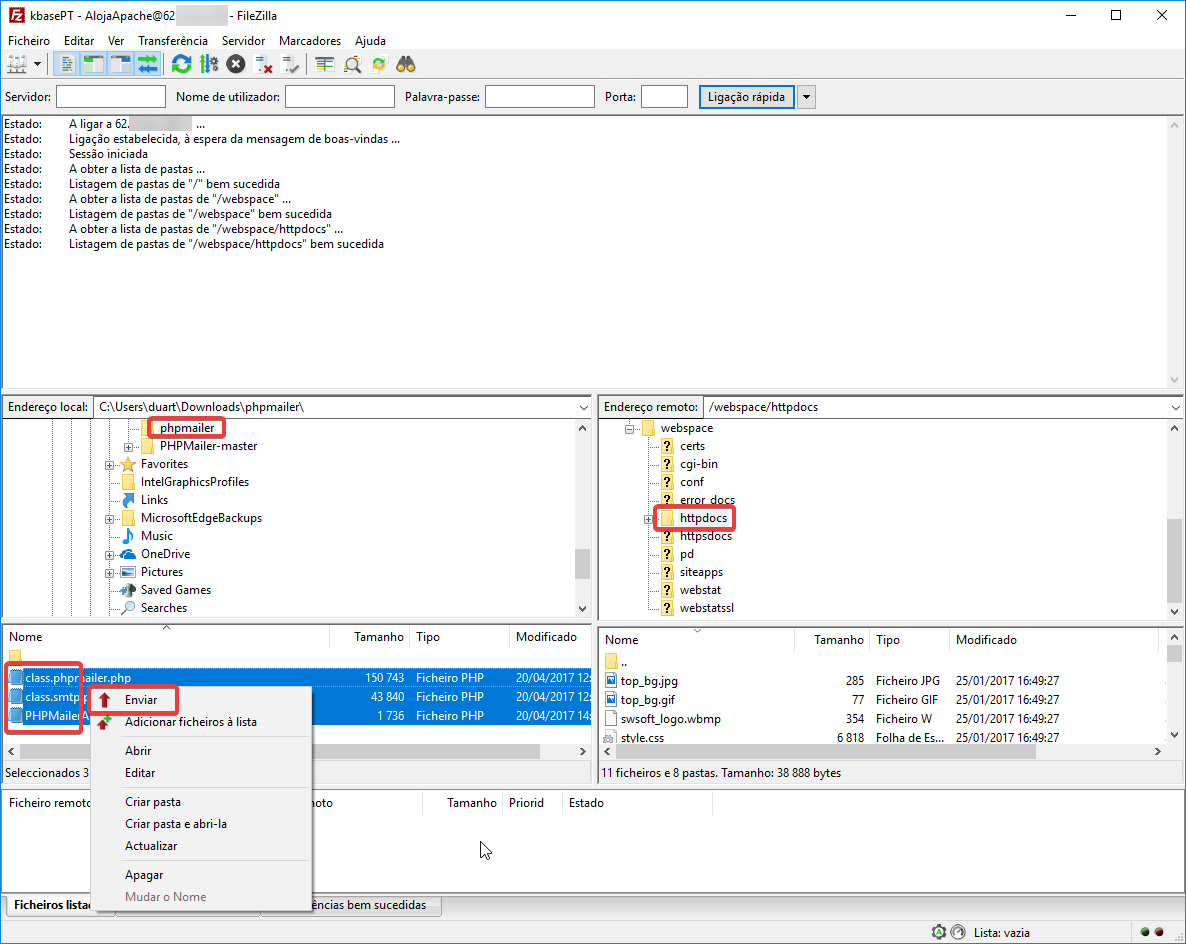The width and height of the screenshot is (1186, 944).
Task: Open the Site Manager icon
Action: tap(17, 64)
